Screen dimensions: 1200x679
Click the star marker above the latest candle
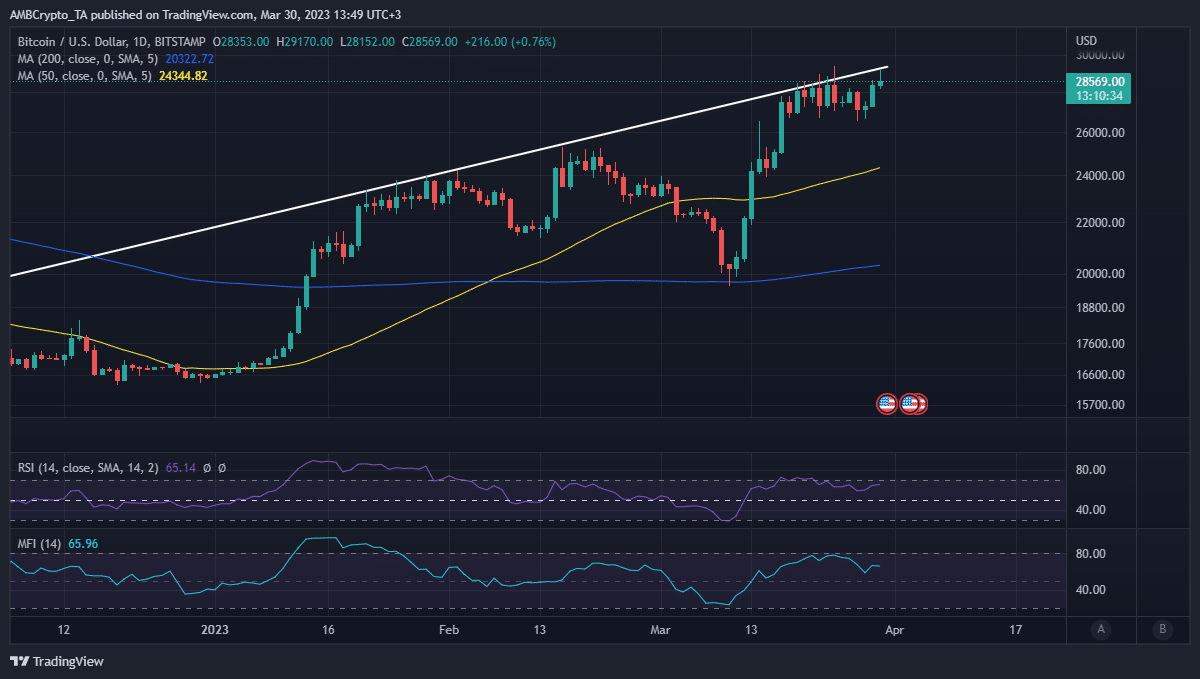pos(880,72)
